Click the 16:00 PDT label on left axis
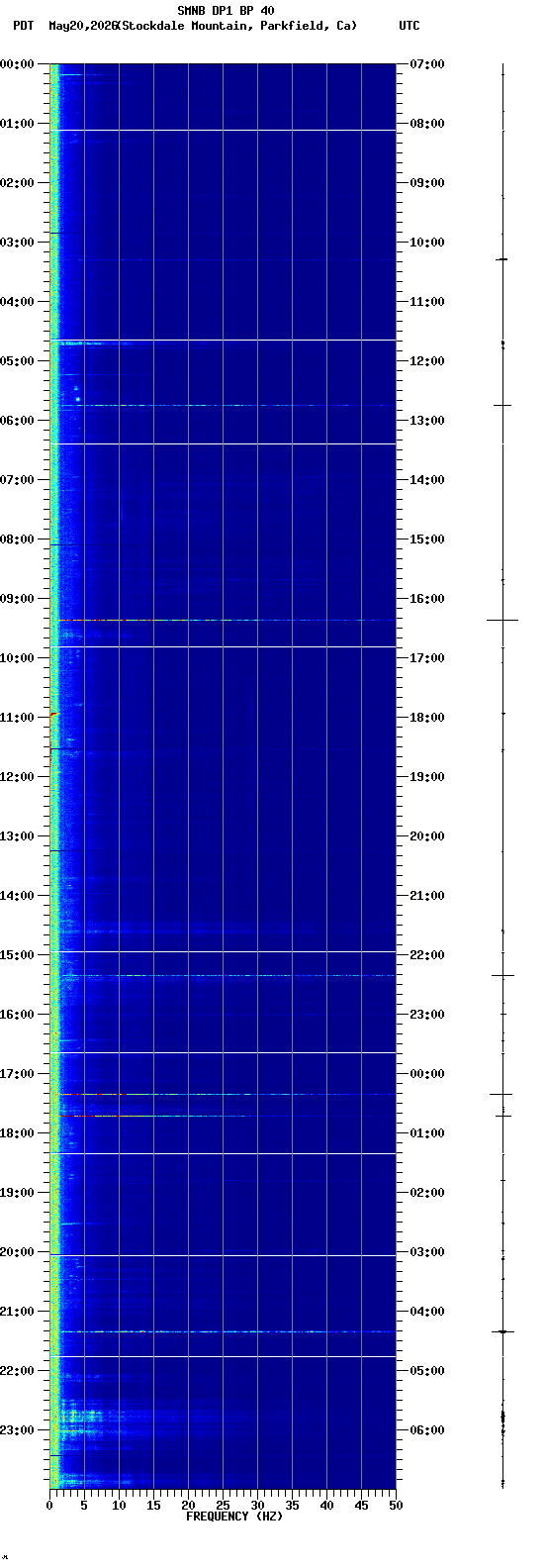Viewport: 546px width, 1568px height. pos(17,1015)
